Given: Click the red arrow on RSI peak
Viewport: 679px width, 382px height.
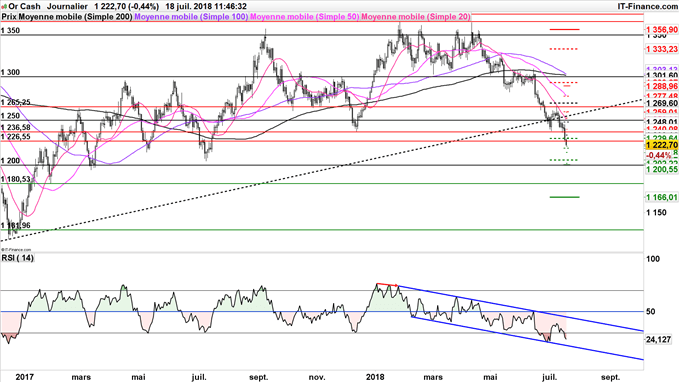Looking at the screenshot, I should pyautogui.click(x=388, y=285).
